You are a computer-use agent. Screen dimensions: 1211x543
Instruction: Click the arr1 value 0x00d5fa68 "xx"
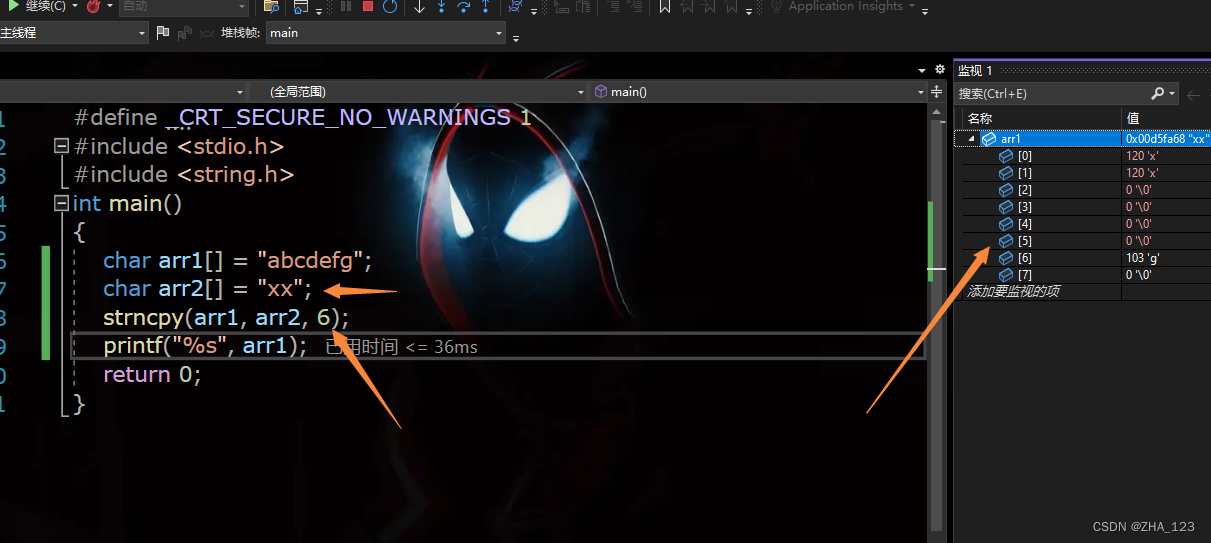[1167, 139]
